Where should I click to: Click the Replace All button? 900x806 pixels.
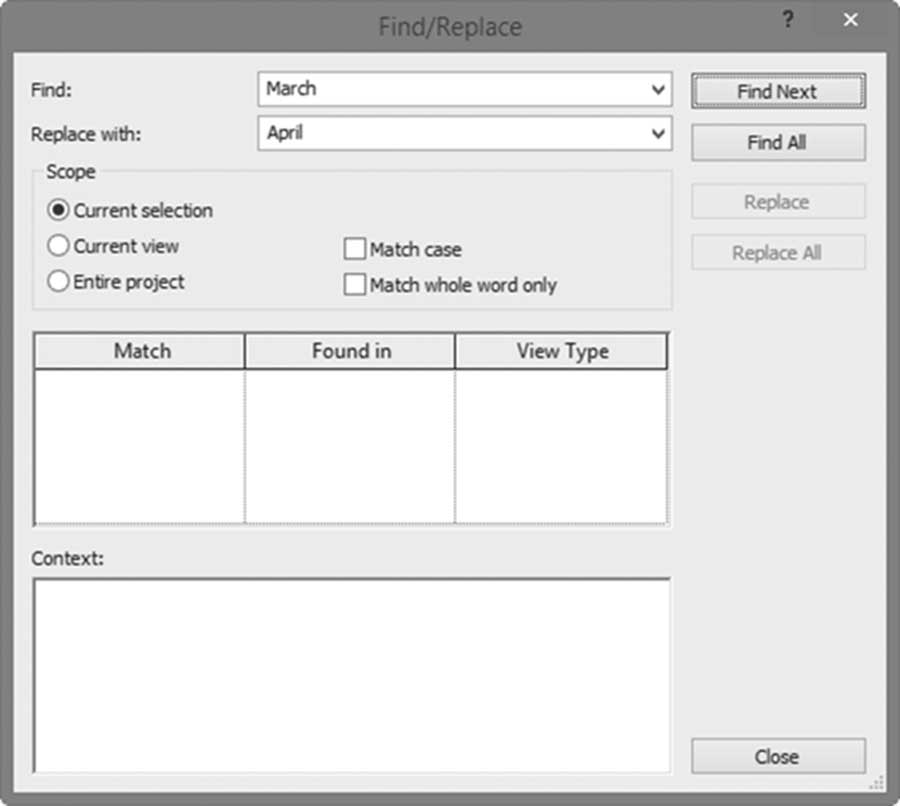pyautogui.click(x=778, y=253)
